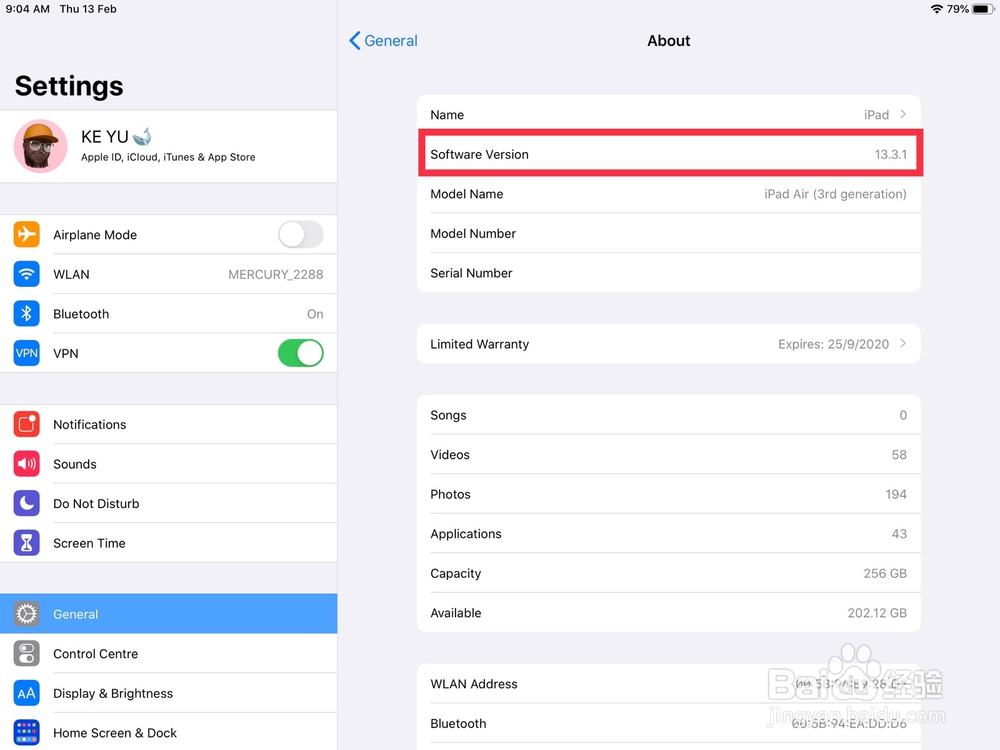Viewport: 1000px width, 750px height.
Task: Open Apple ID account for KE YU
Action: pos(168,146)
